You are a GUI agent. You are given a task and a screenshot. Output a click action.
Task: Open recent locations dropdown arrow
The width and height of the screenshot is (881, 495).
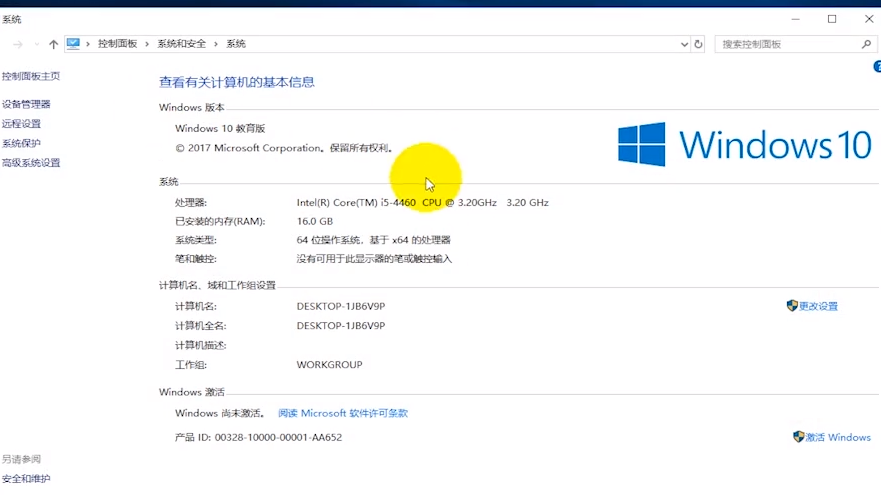[x=37, y=44]
